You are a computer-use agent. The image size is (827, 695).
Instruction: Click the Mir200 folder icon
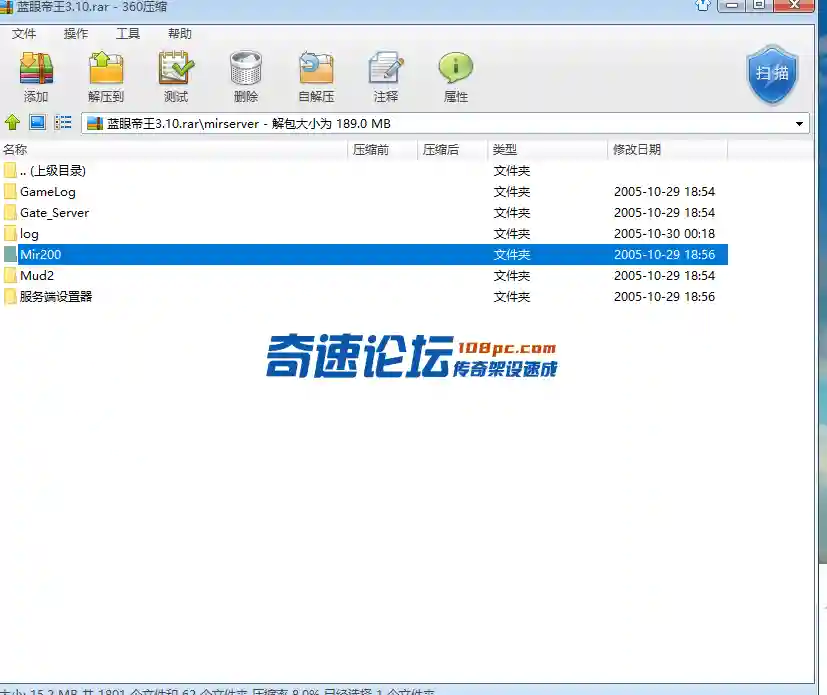[x=10, y=254]
